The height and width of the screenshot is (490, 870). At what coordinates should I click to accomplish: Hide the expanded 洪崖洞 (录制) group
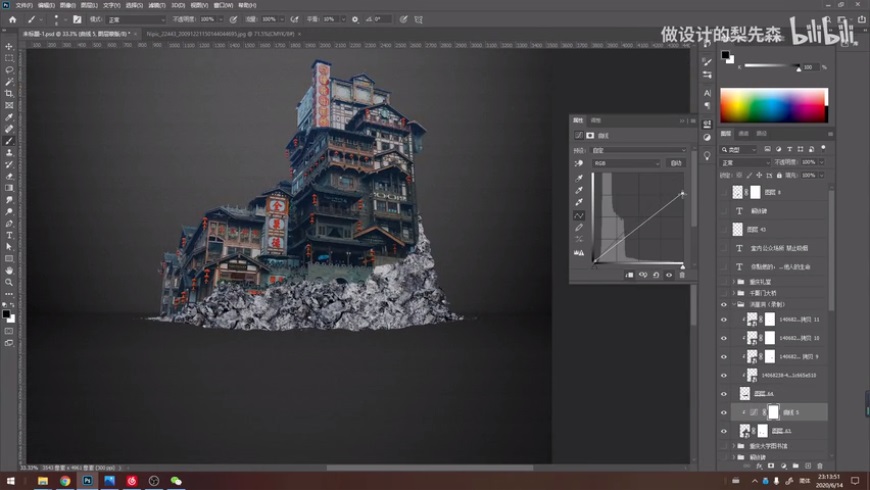(x=724, y=305)
